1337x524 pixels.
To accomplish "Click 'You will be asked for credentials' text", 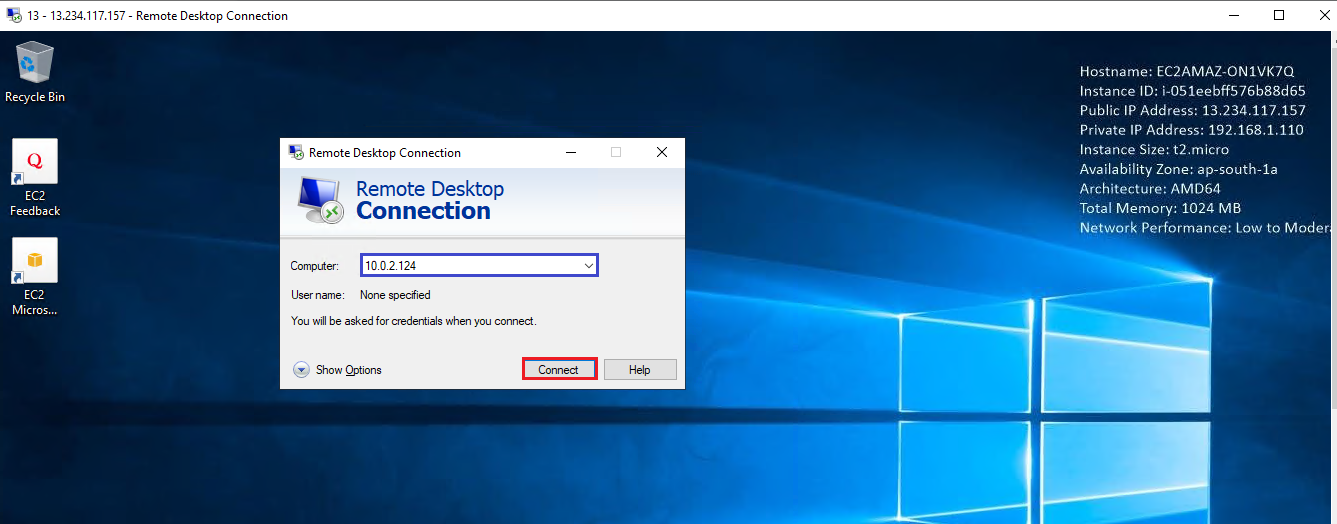I will (414, 321).
